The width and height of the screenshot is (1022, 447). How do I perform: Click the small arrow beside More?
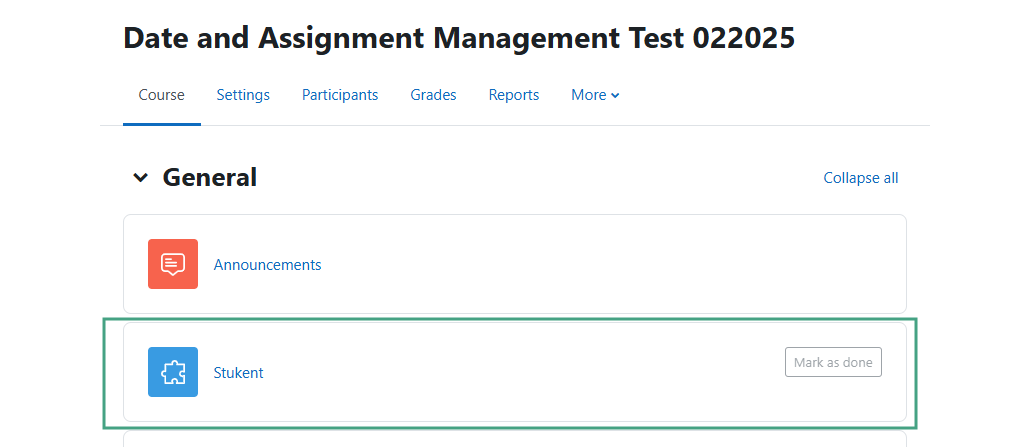[615, 96]
